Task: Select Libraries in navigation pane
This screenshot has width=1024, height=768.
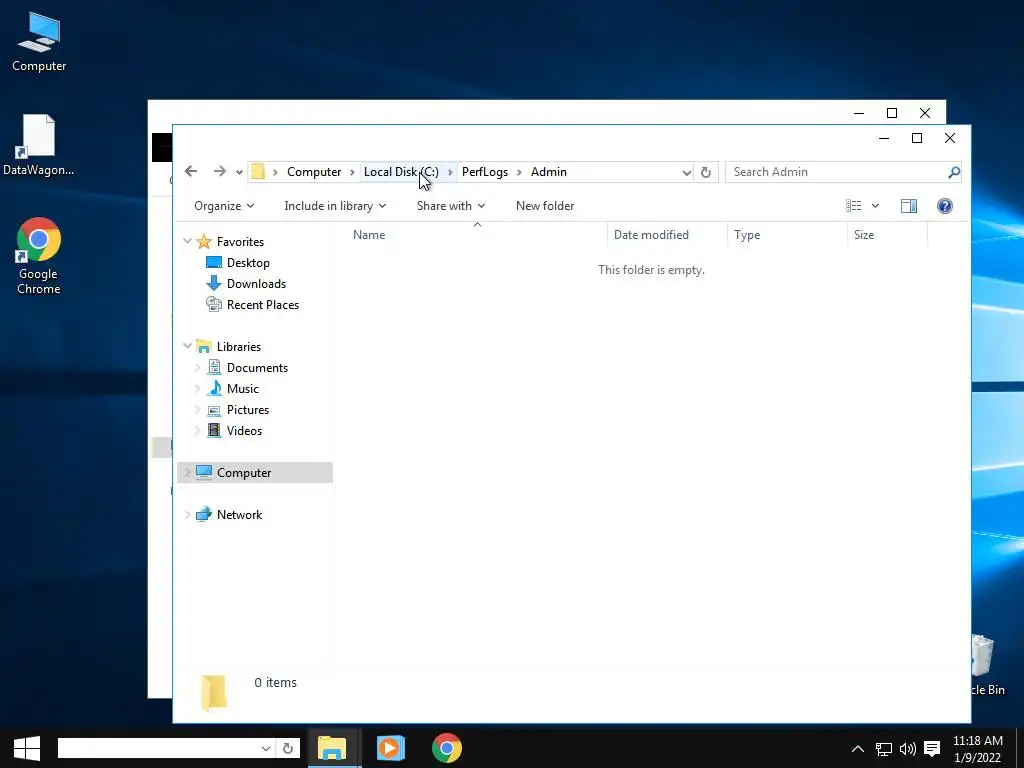Action: click(238, 347)
